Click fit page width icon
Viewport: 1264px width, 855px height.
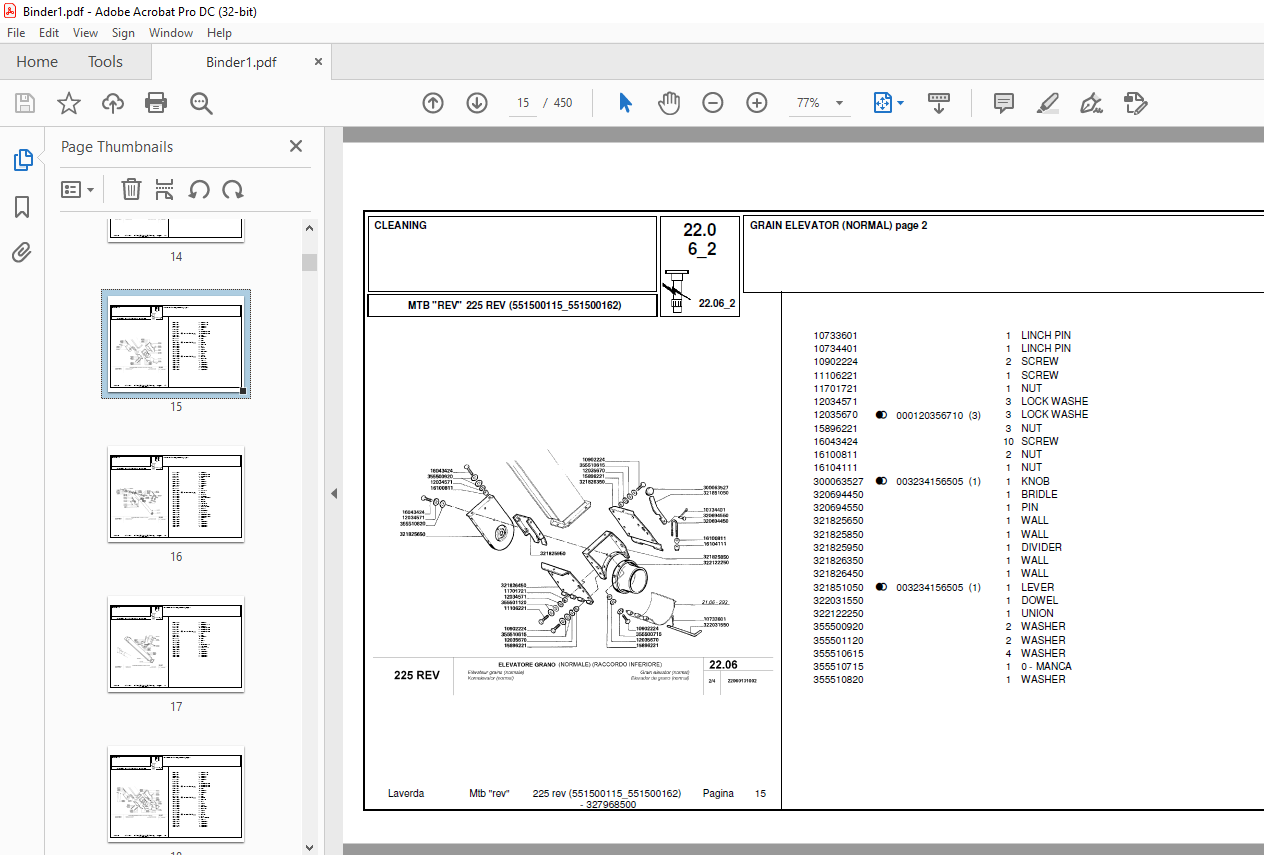(x=882, y=103)
